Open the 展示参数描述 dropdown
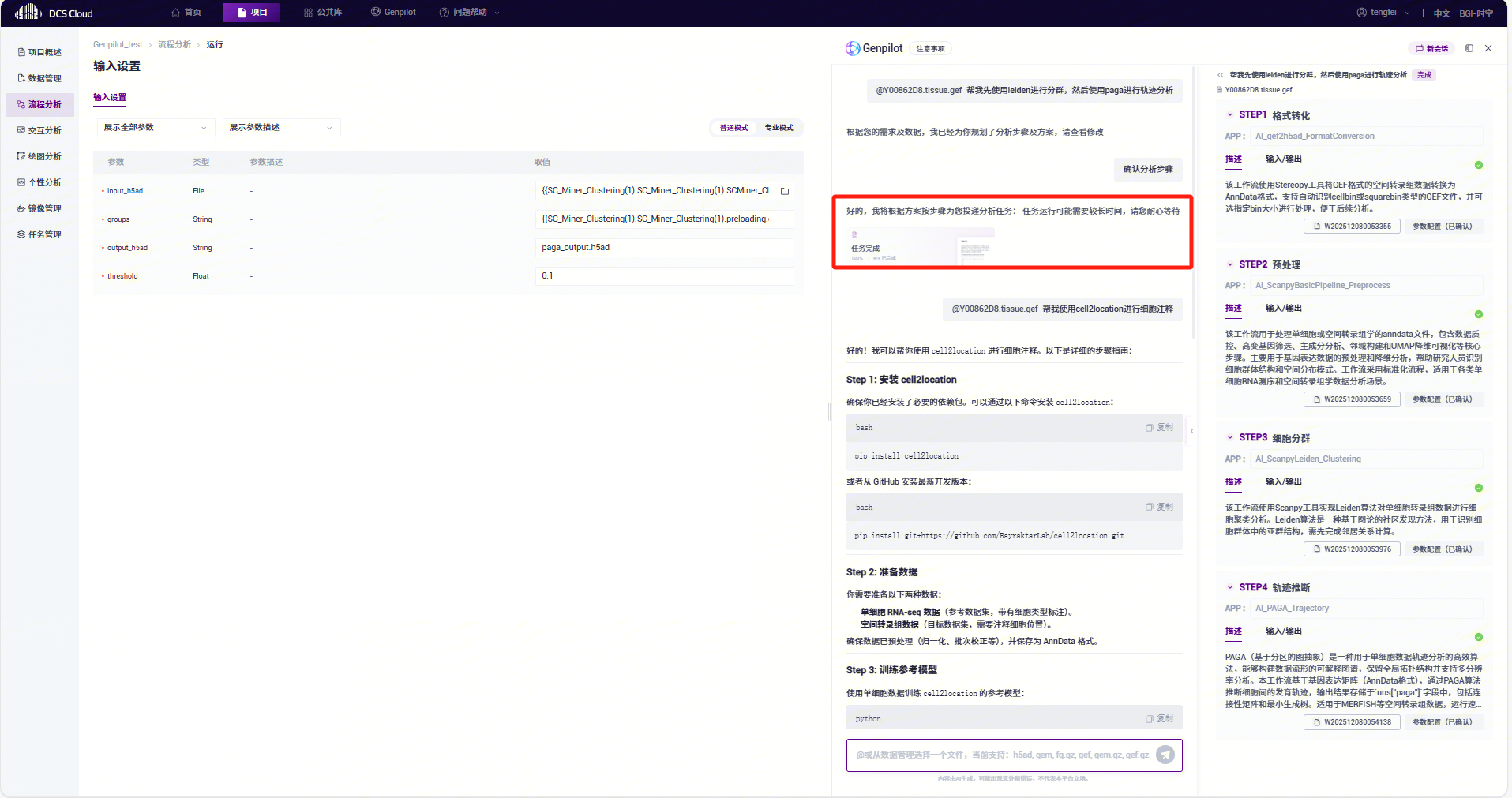 (x=281, y=128)
